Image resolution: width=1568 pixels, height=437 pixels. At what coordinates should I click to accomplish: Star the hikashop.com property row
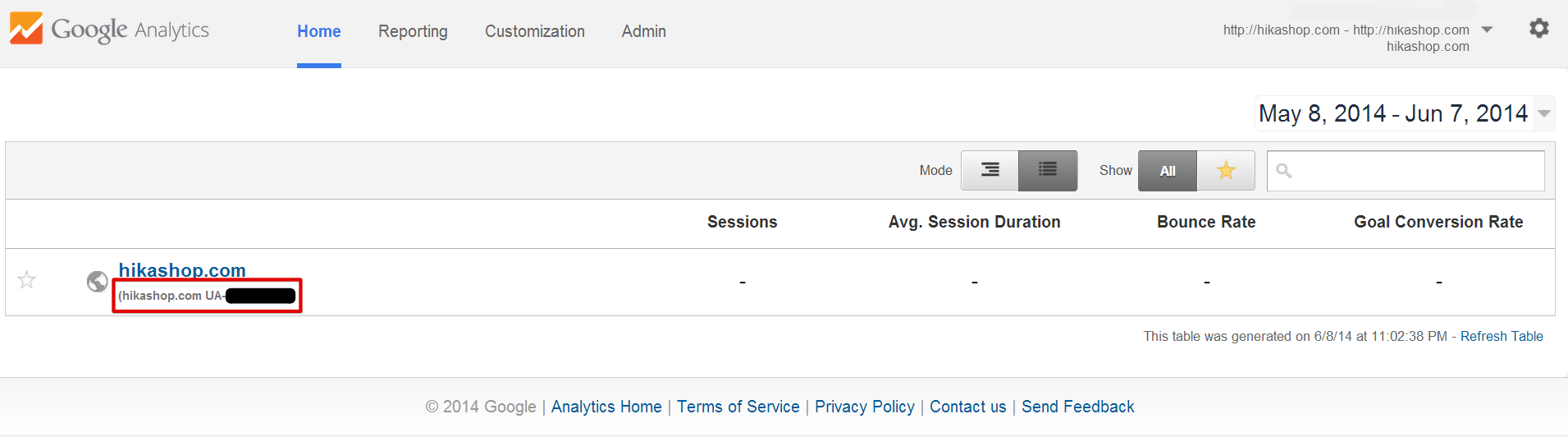tap(27, 280)
